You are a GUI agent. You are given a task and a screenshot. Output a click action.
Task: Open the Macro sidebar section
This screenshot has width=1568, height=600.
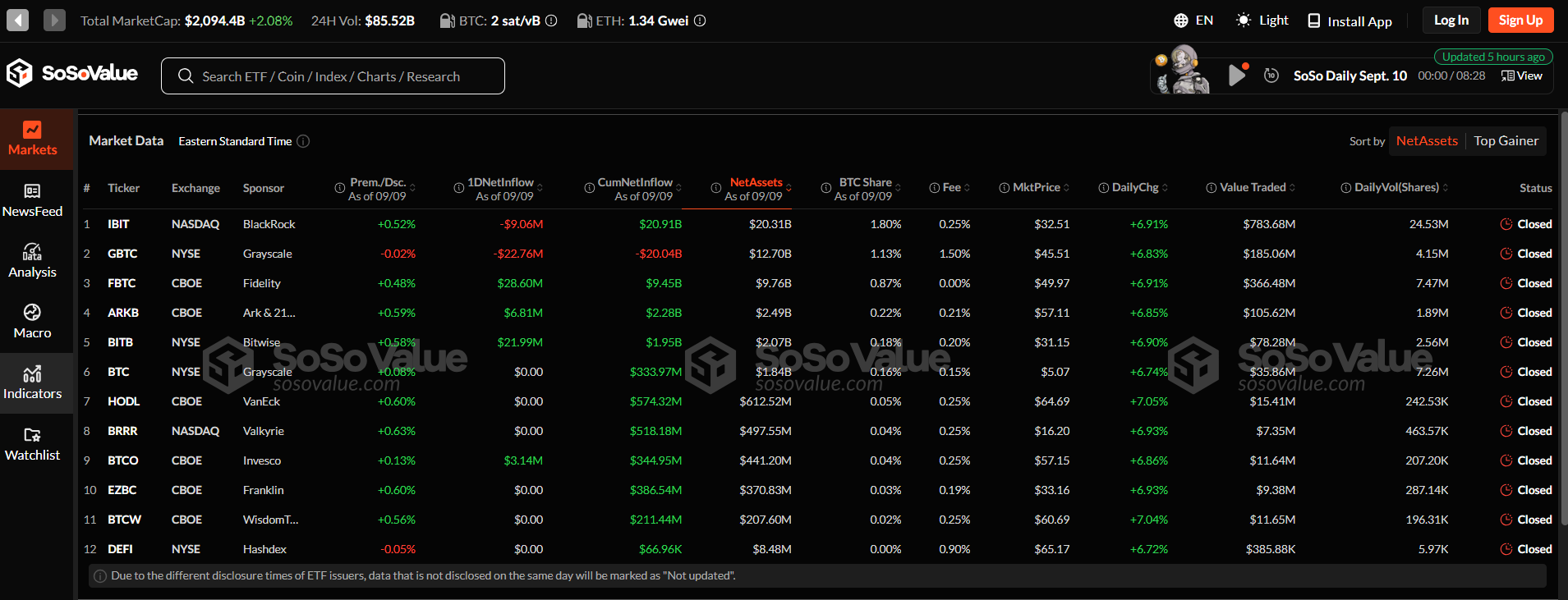pyautogui.click(x=33, y=322)
